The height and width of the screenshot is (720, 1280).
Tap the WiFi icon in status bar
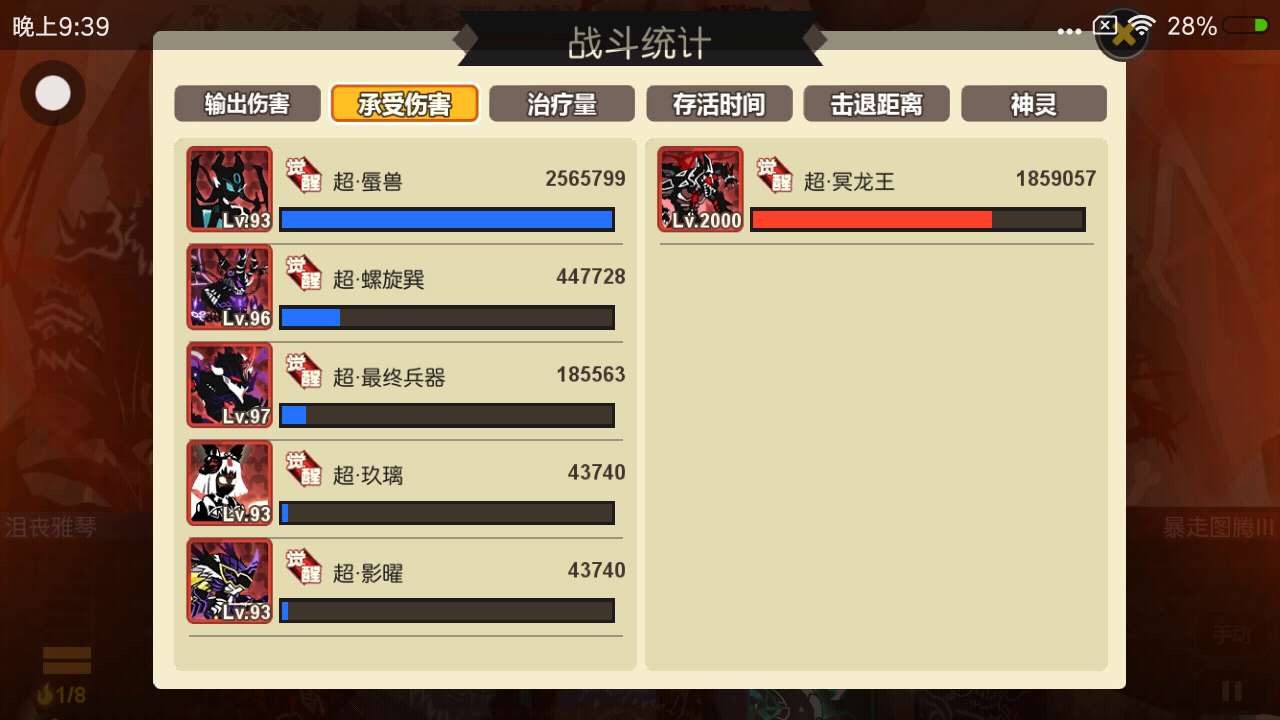[x=1143, y=26]
